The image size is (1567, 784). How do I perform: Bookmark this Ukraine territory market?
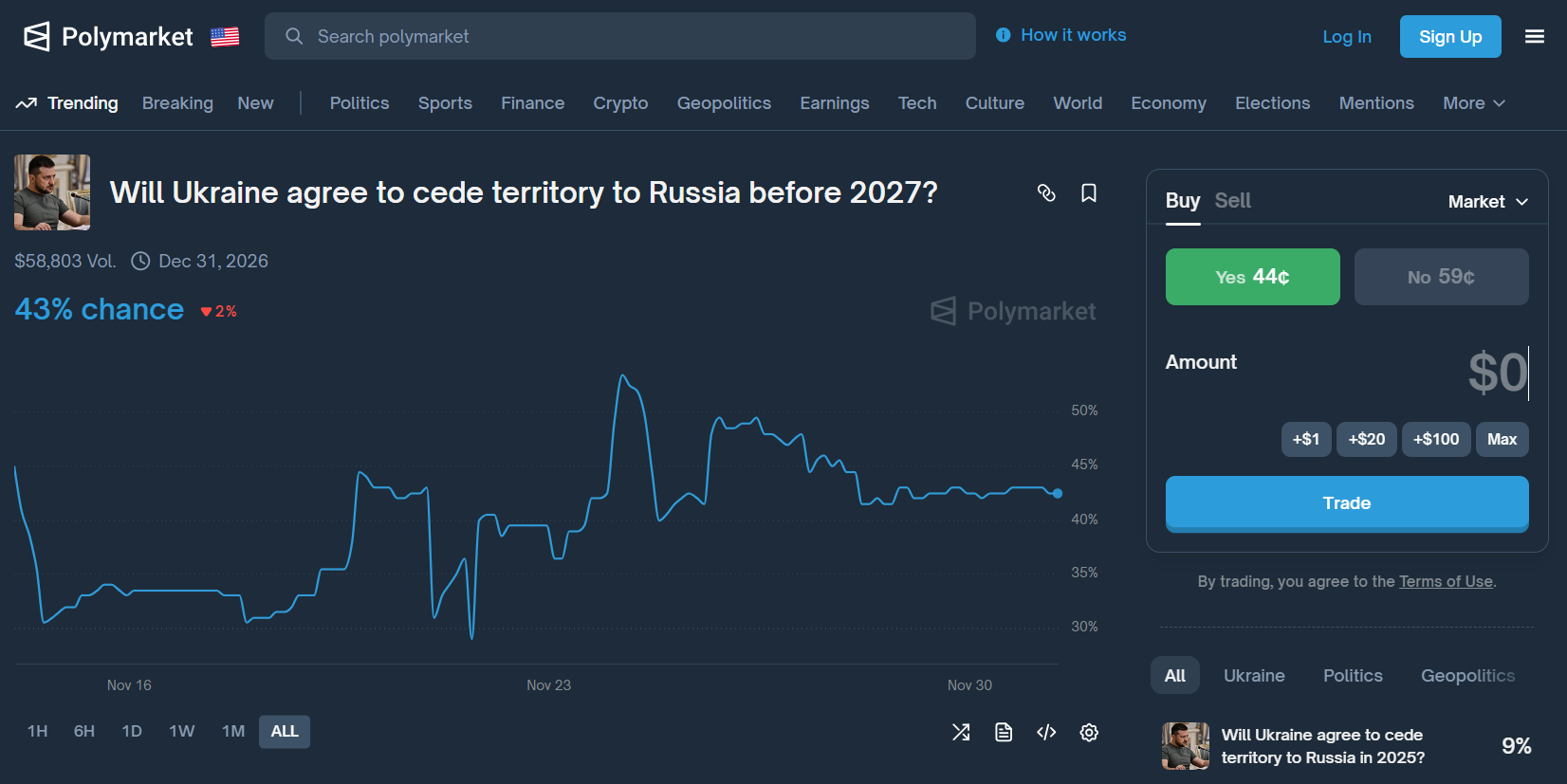(1089, 193)
